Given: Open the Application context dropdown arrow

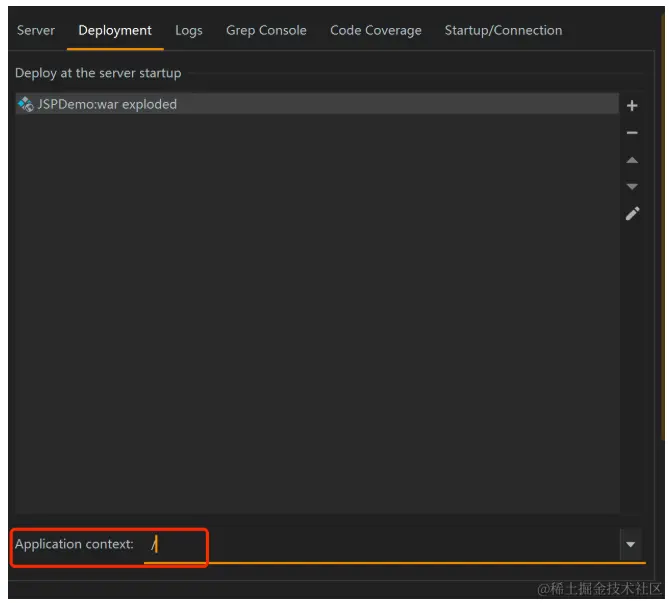Looking at the screenshot, I should (x=631, y=545).
